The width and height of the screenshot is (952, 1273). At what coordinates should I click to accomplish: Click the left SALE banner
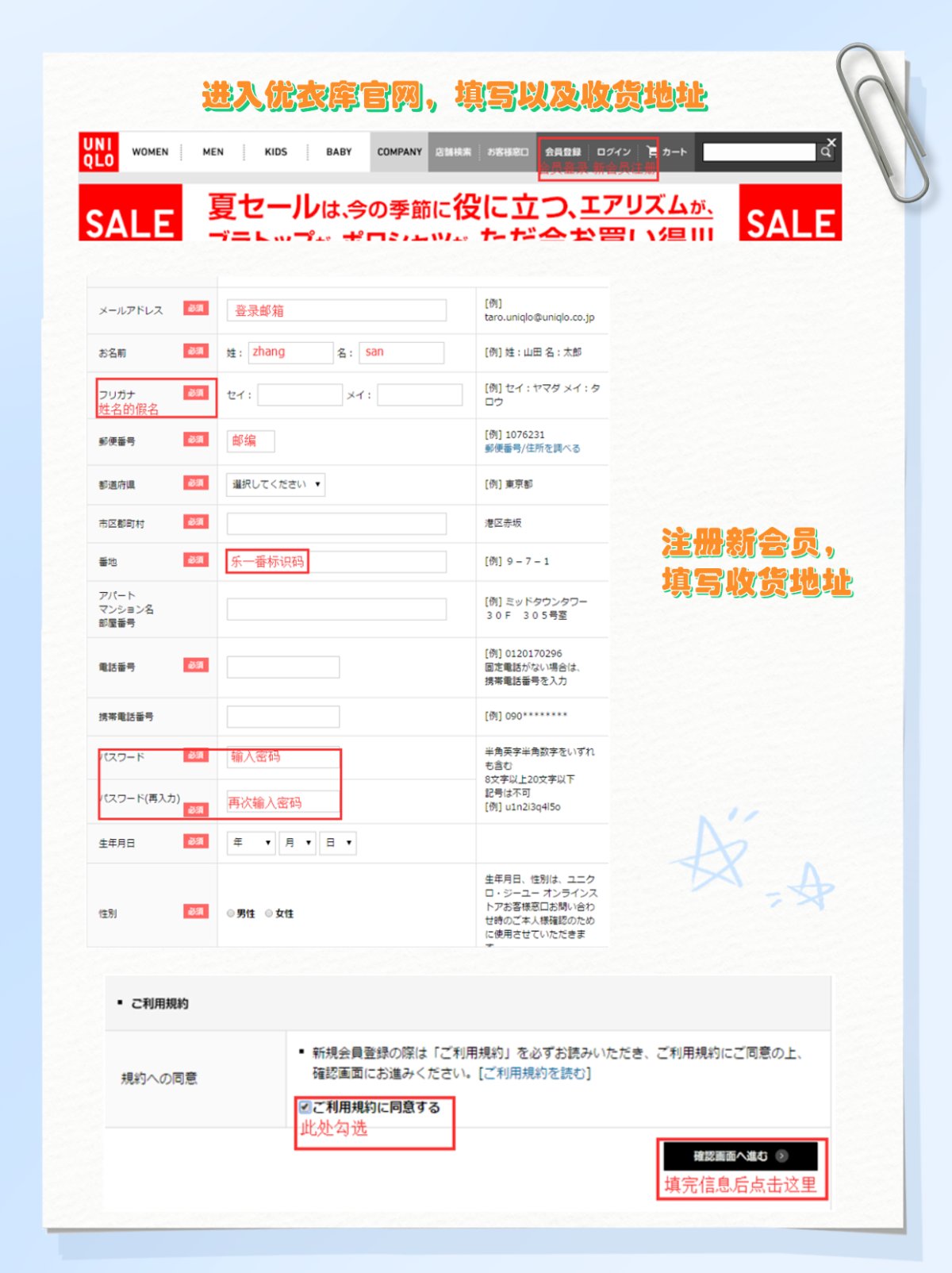click(130, 212)
